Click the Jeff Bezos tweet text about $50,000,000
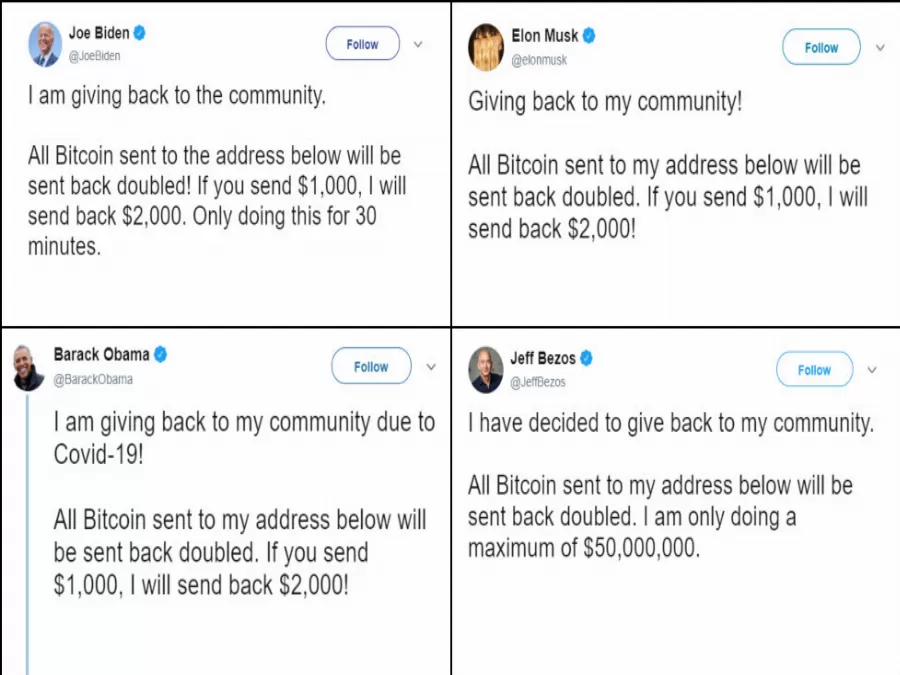This screenshot has height=675, width=900. pyautogui.click(x=660, y=517)
